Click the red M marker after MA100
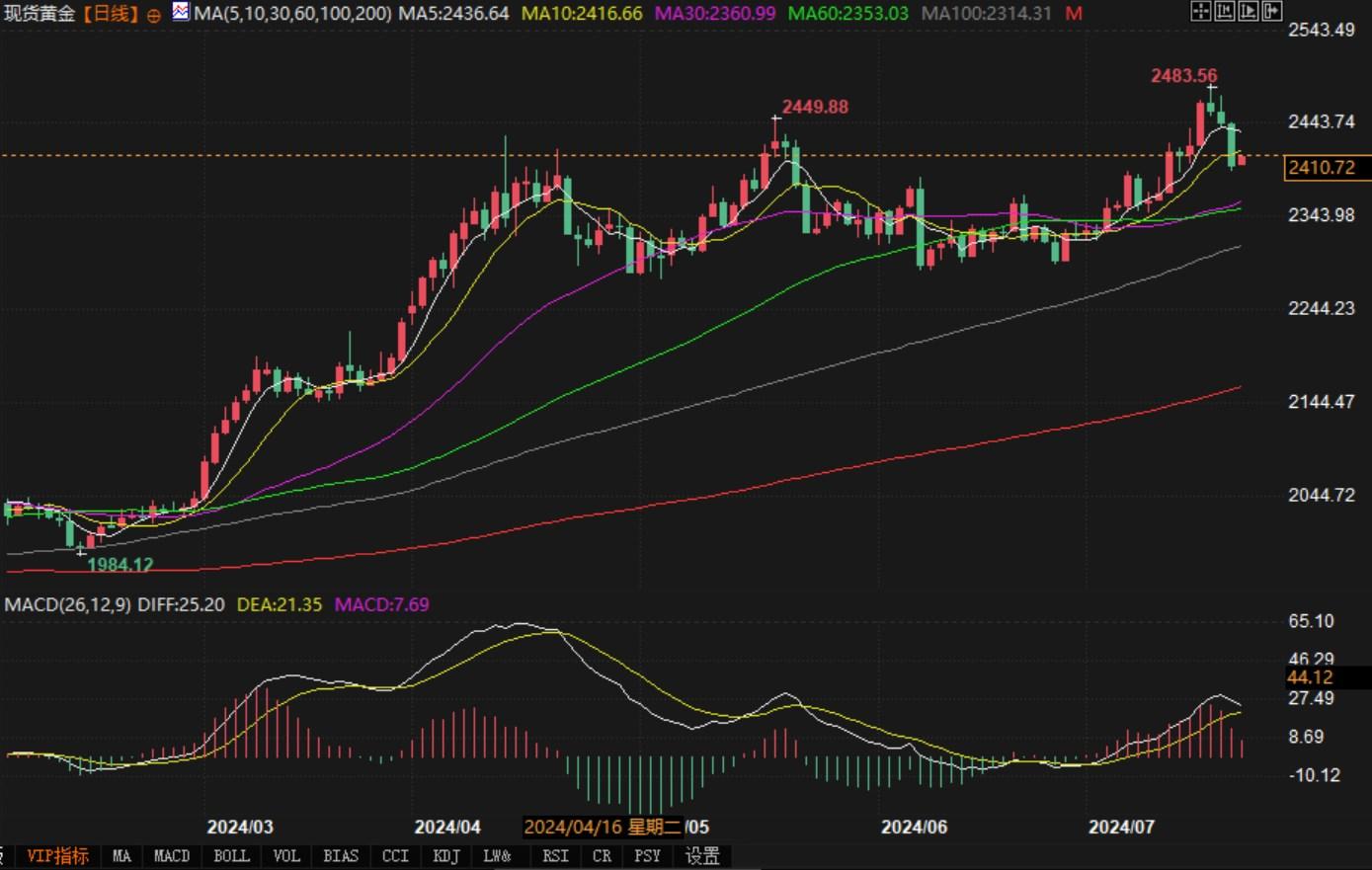Screen dimensions: 1372x870 [x=1075, y=14]
